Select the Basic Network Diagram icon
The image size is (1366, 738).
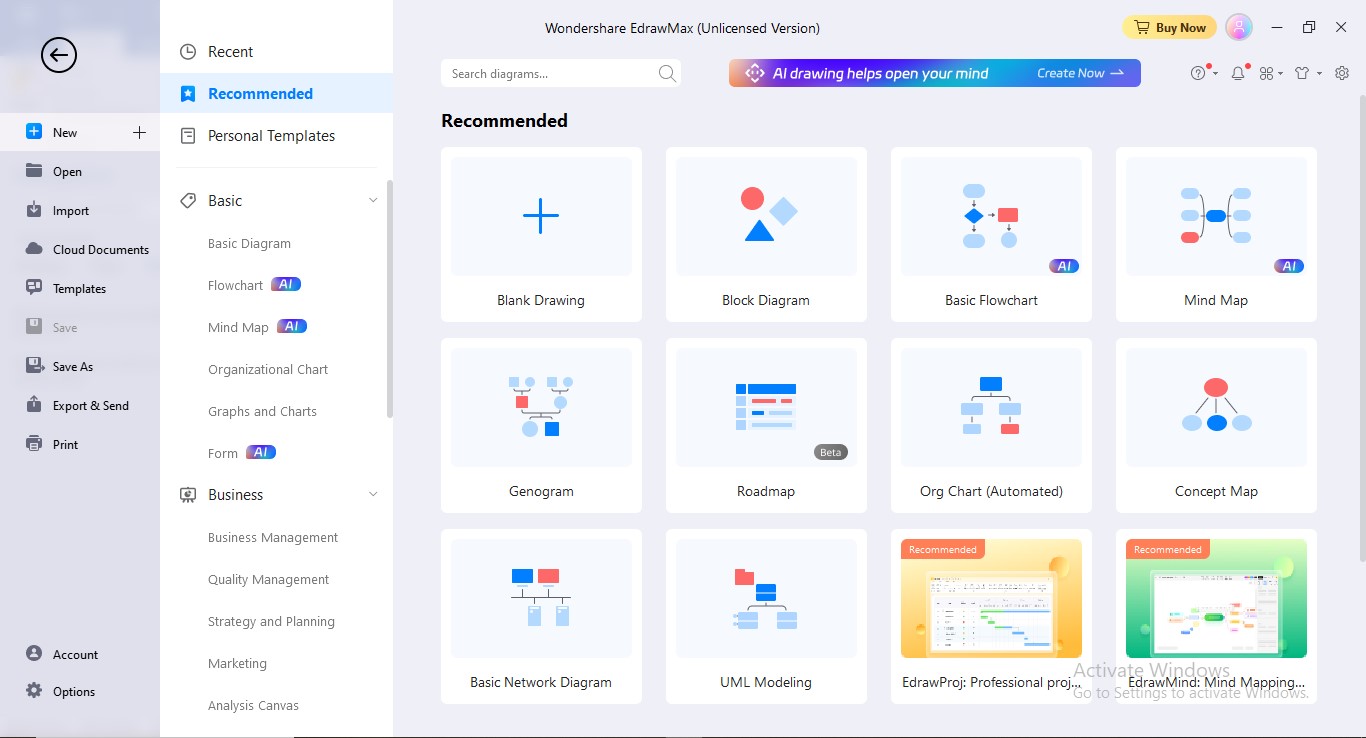click(x=541, y=598)
